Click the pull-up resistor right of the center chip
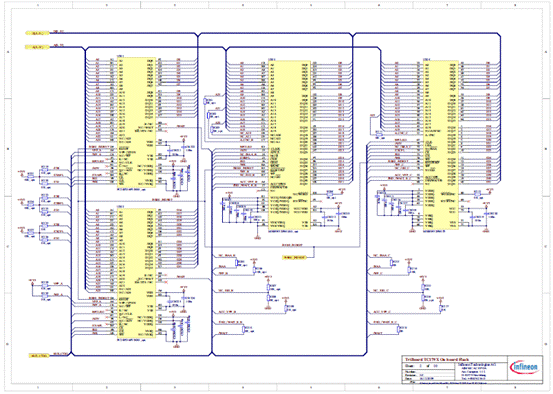 [x=329, y=194]
